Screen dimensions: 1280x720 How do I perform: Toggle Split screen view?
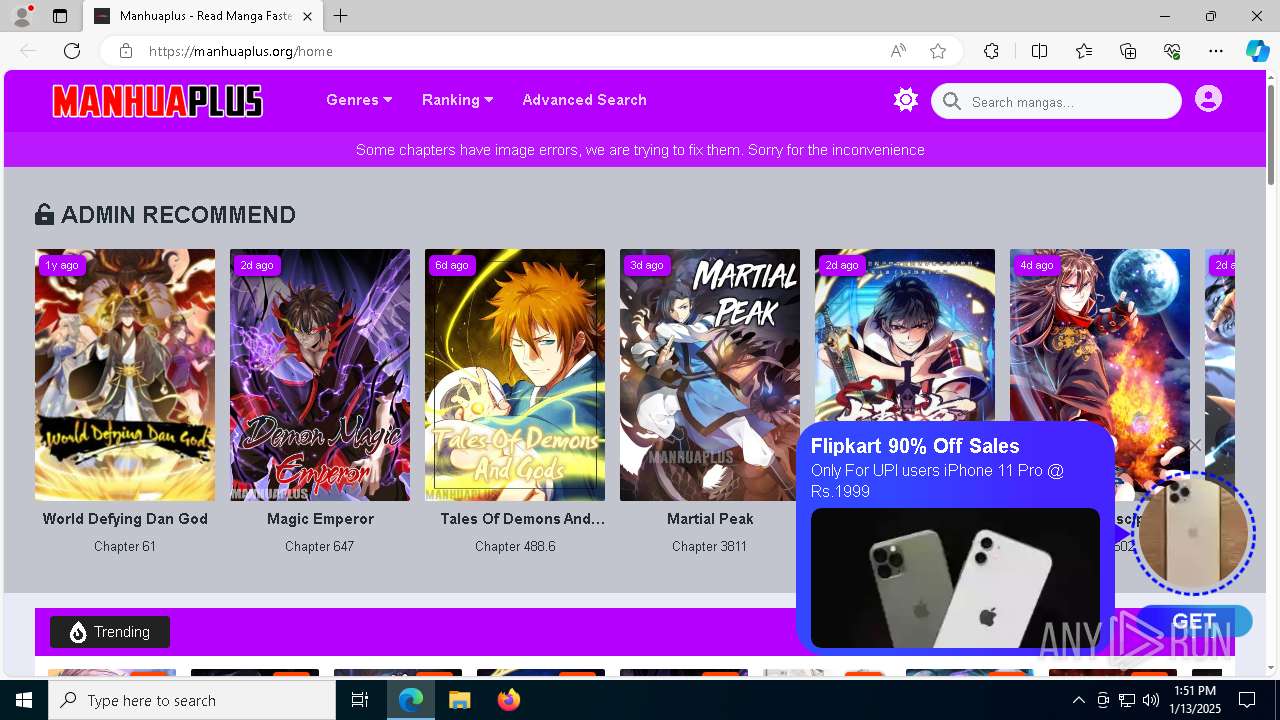(x=1039, y=51)
